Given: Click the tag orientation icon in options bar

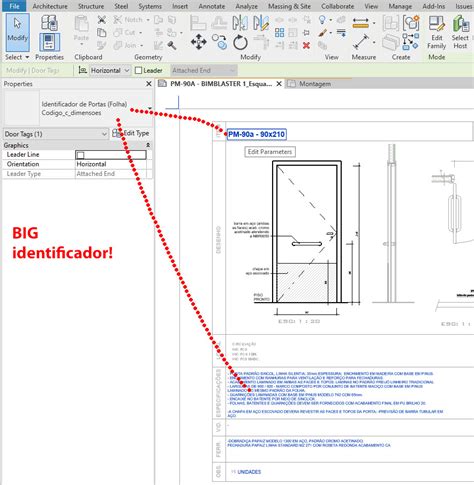Looking at the screenshot, I should coord(82,70).
